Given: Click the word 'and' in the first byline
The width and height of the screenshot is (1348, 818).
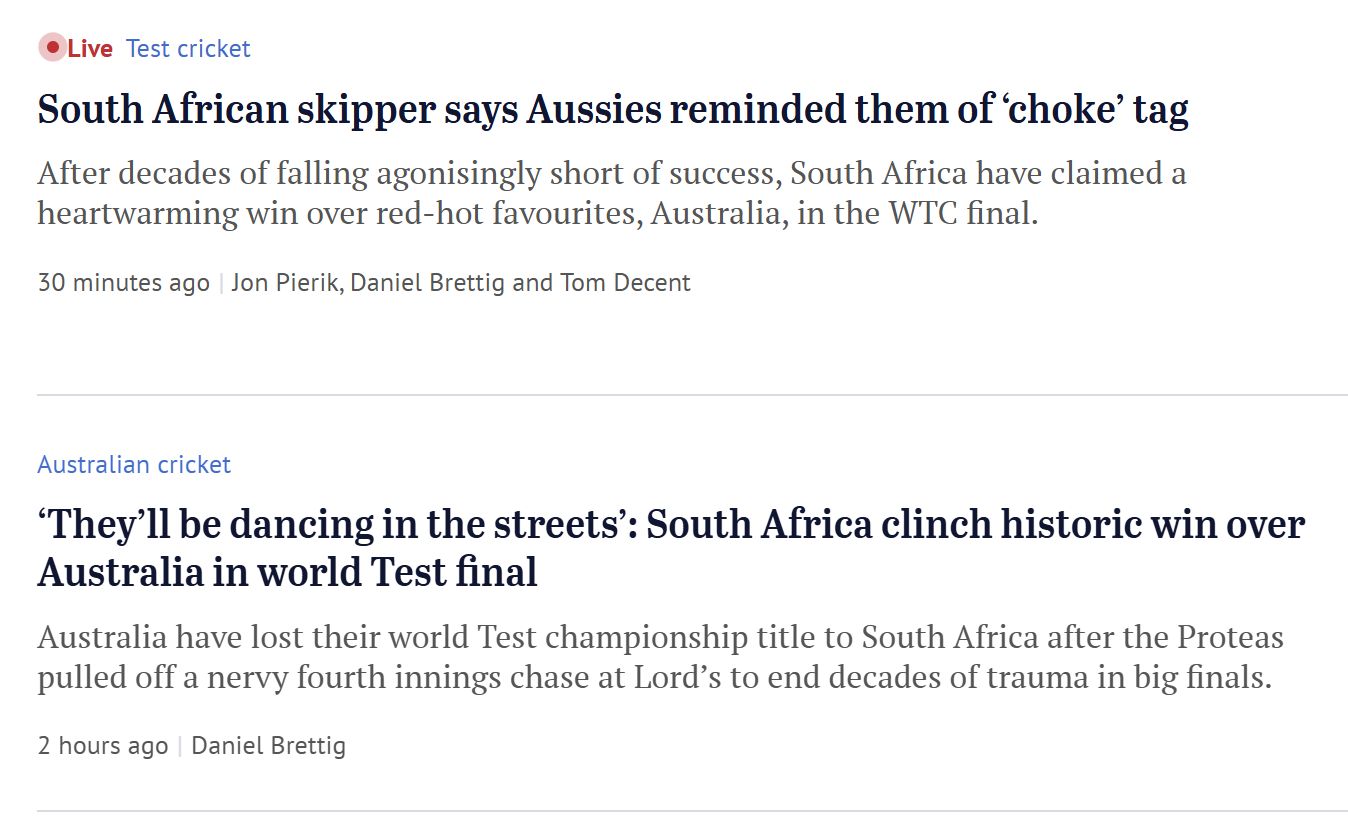Looking at the screenshot, I should coord(533,283).
